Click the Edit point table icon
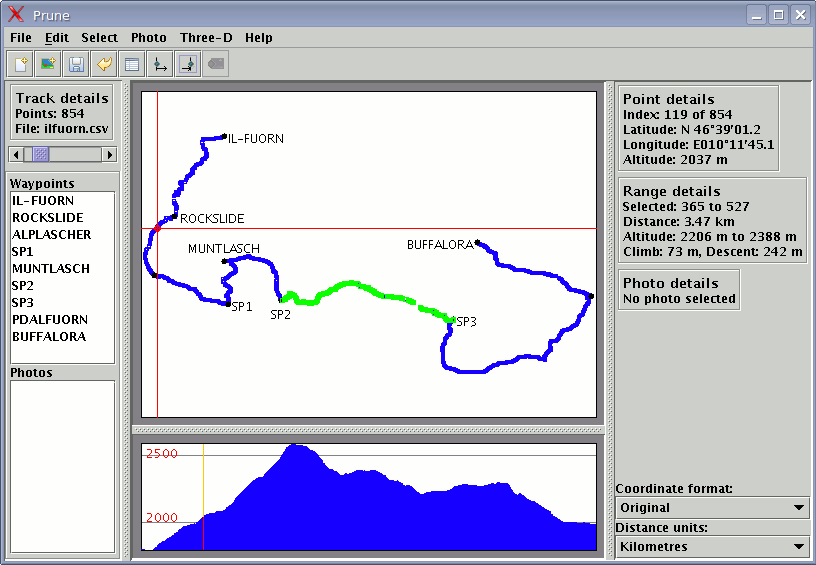Viewport: 816px width, 565px height. pos(131,65)
